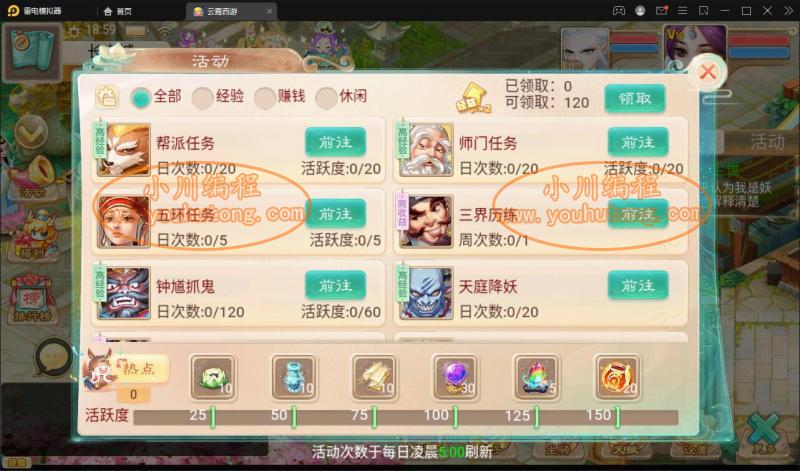
Task: Close the 活动 panel with the red X
Action: pyautogui.click(x=708, y=72)
